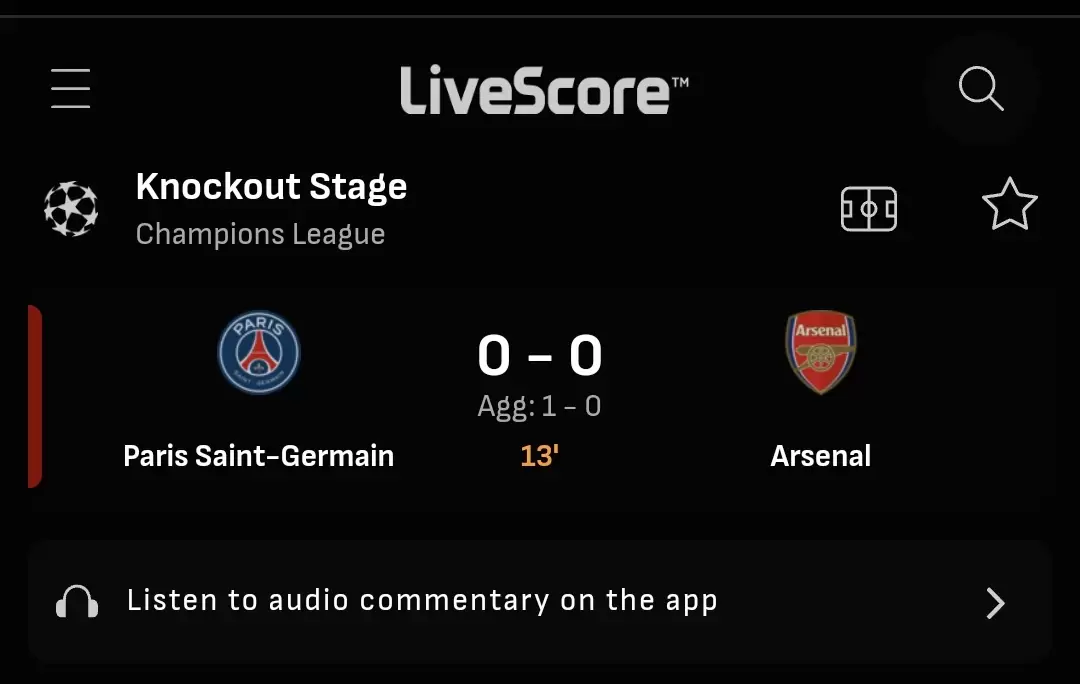Open the search magnifier icon

pyautogui.click(x=981, y=88)
